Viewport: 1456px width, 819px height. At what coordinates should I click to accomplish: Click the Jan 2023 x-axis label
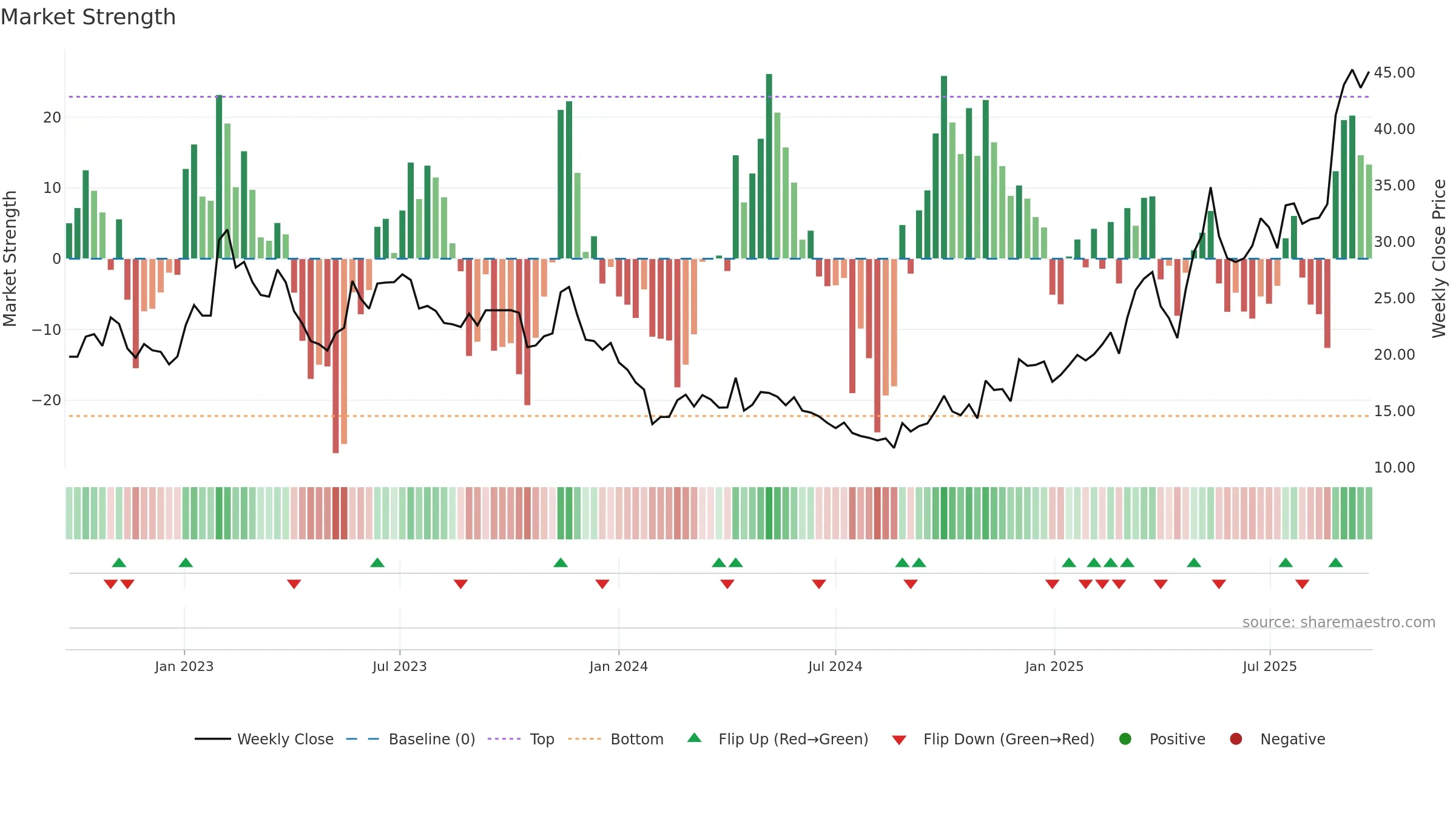pos(184,666)
